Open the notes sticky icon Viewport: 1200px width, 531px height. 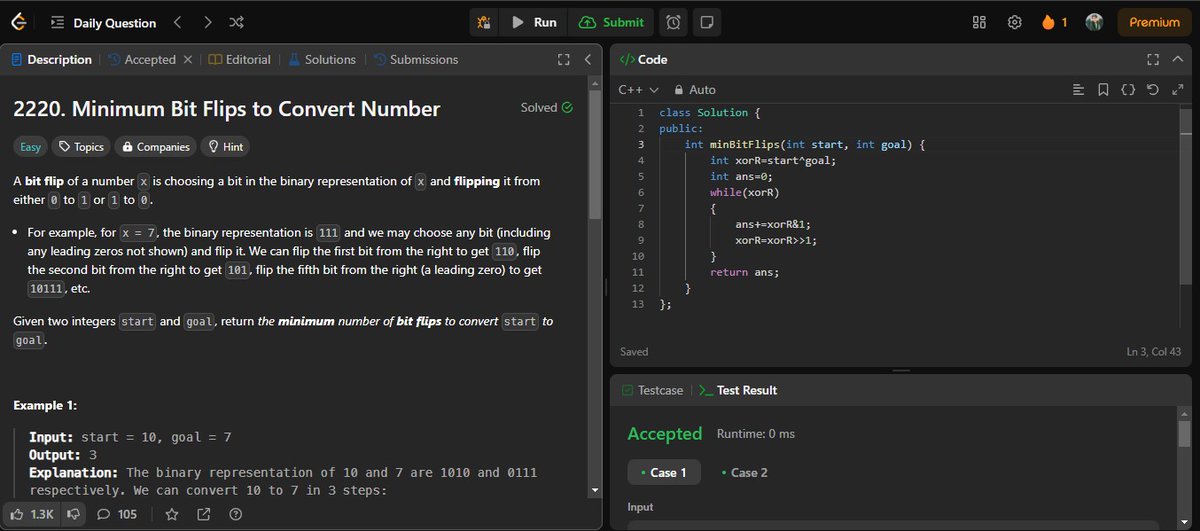tap(706, 22)
